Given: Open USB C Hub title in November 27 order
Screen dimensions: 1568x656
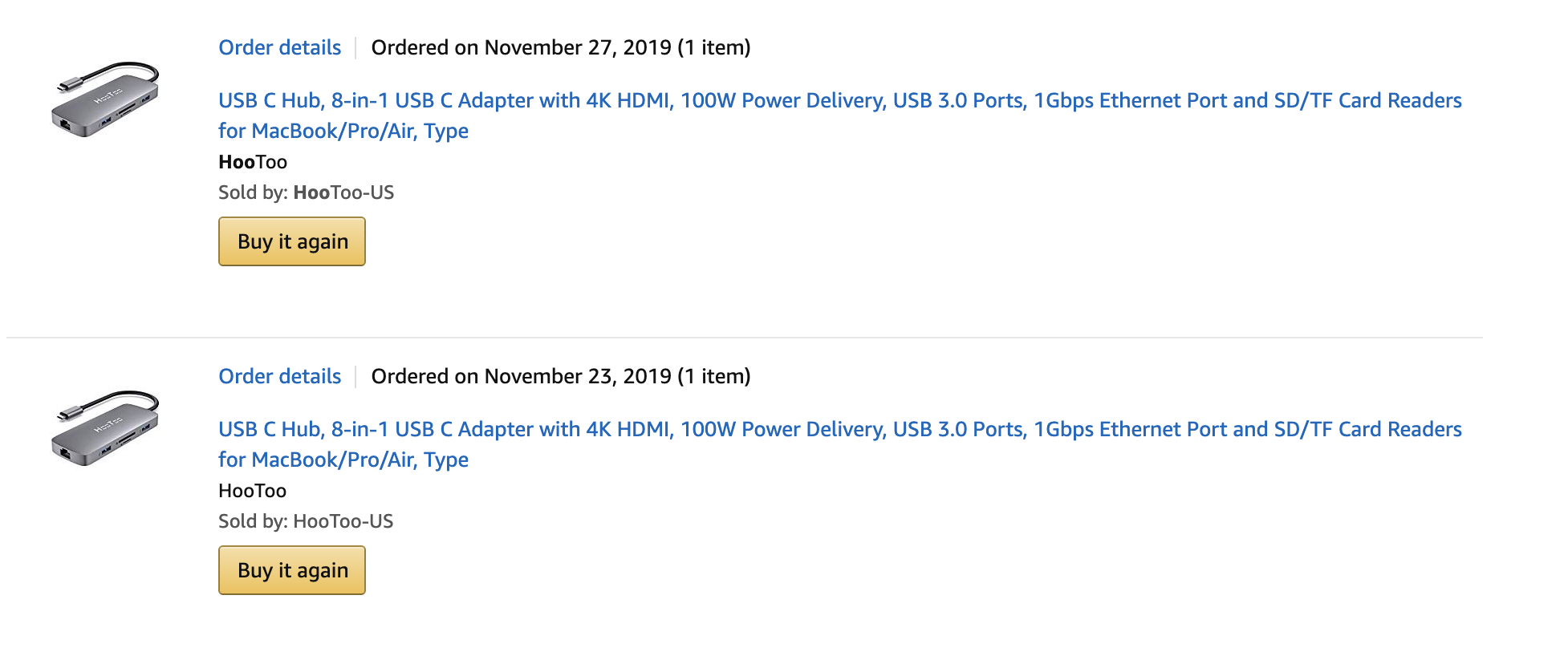Looking at the screenshot, I should pyautogui.click(x=839, y=101).
